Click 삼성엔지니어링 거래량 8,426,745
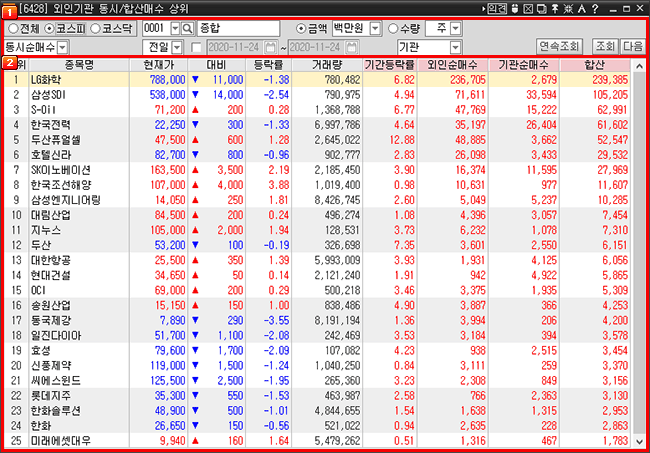The width and height of the screenshot is (650, 453). click(x=337, y=200)
